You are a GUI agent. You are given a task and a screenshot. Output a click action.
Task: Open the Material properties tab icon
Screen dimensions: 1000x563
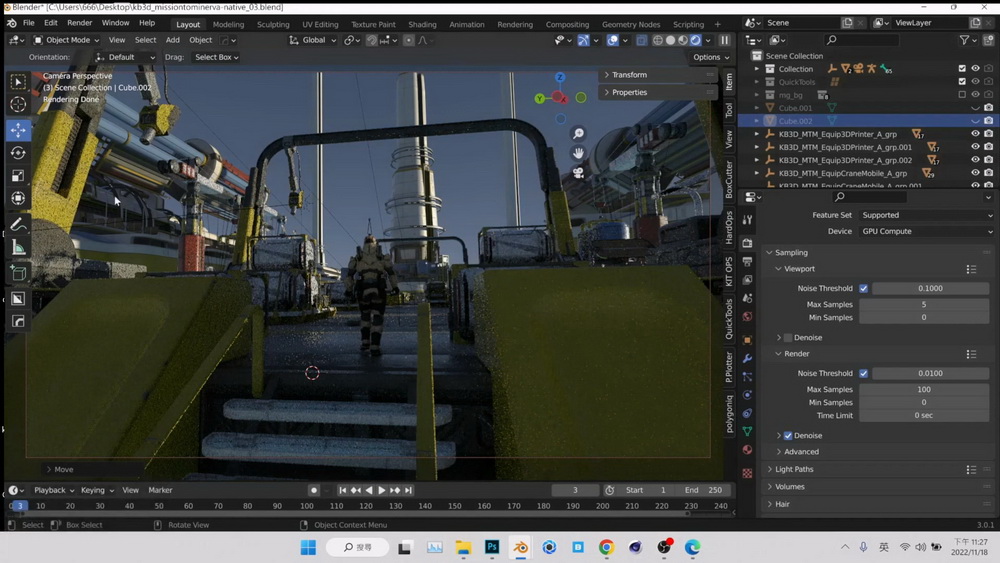pyautogui.click(x=747, y=450)
